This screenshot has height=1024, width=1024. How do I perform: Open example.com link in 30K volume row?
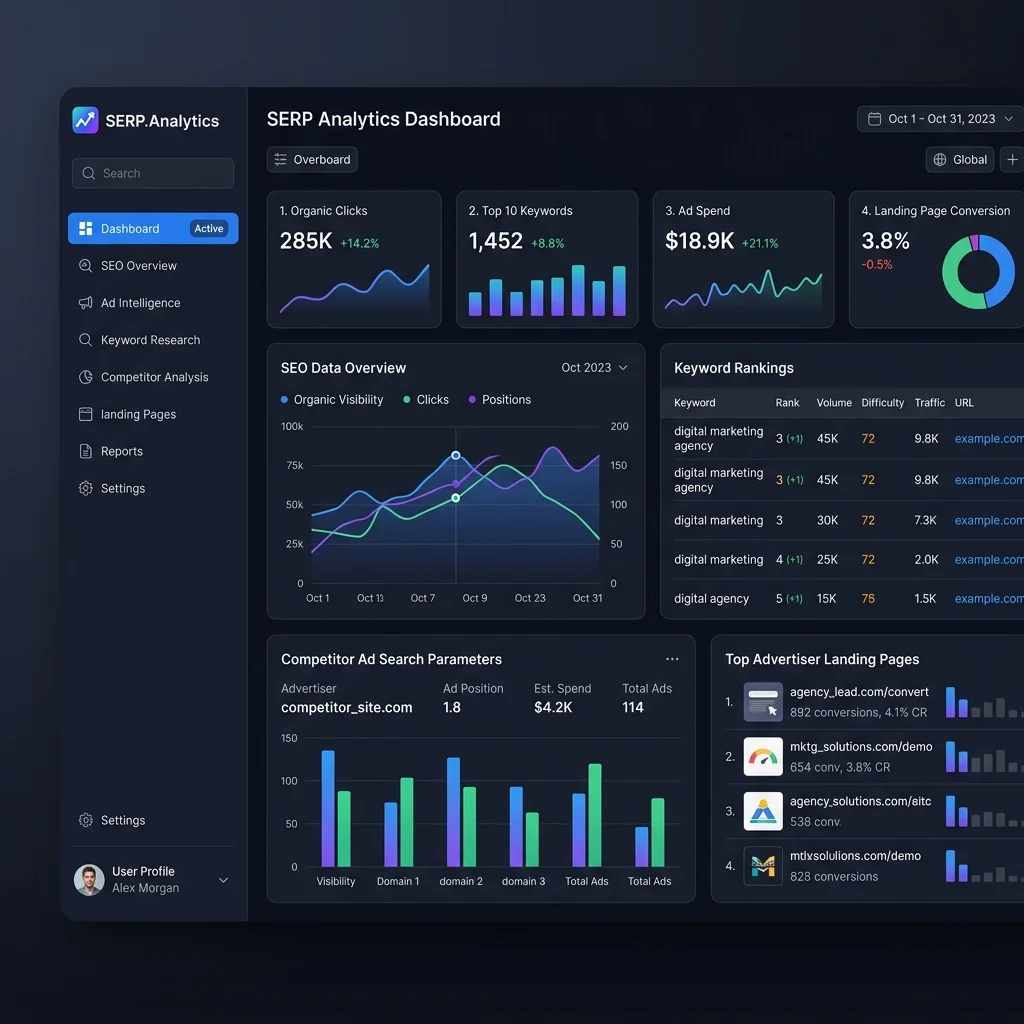pyautogui.click(x=989, y=520)
